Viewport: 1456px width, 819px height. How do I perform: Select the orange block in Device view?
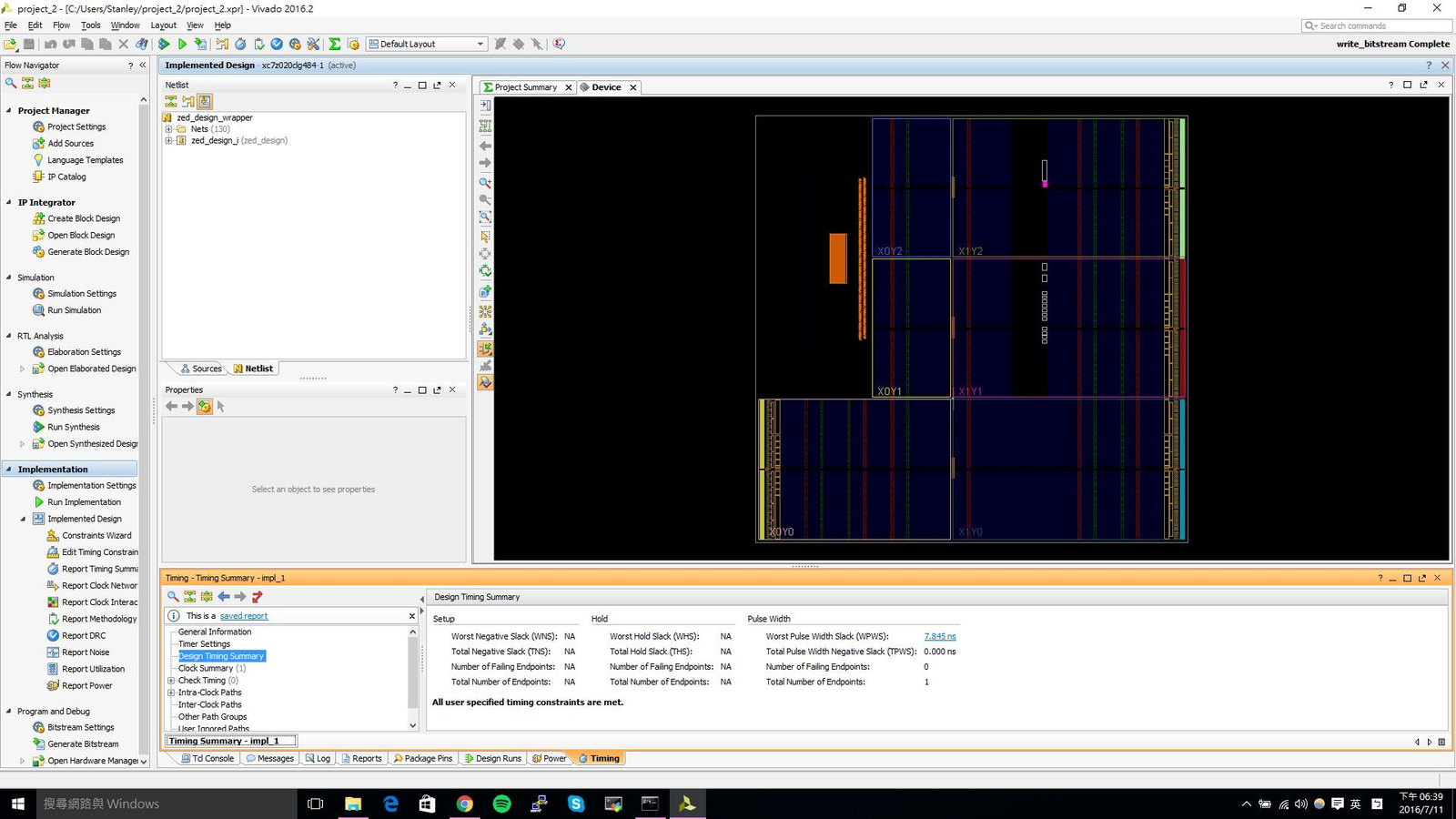pos(838,258)
